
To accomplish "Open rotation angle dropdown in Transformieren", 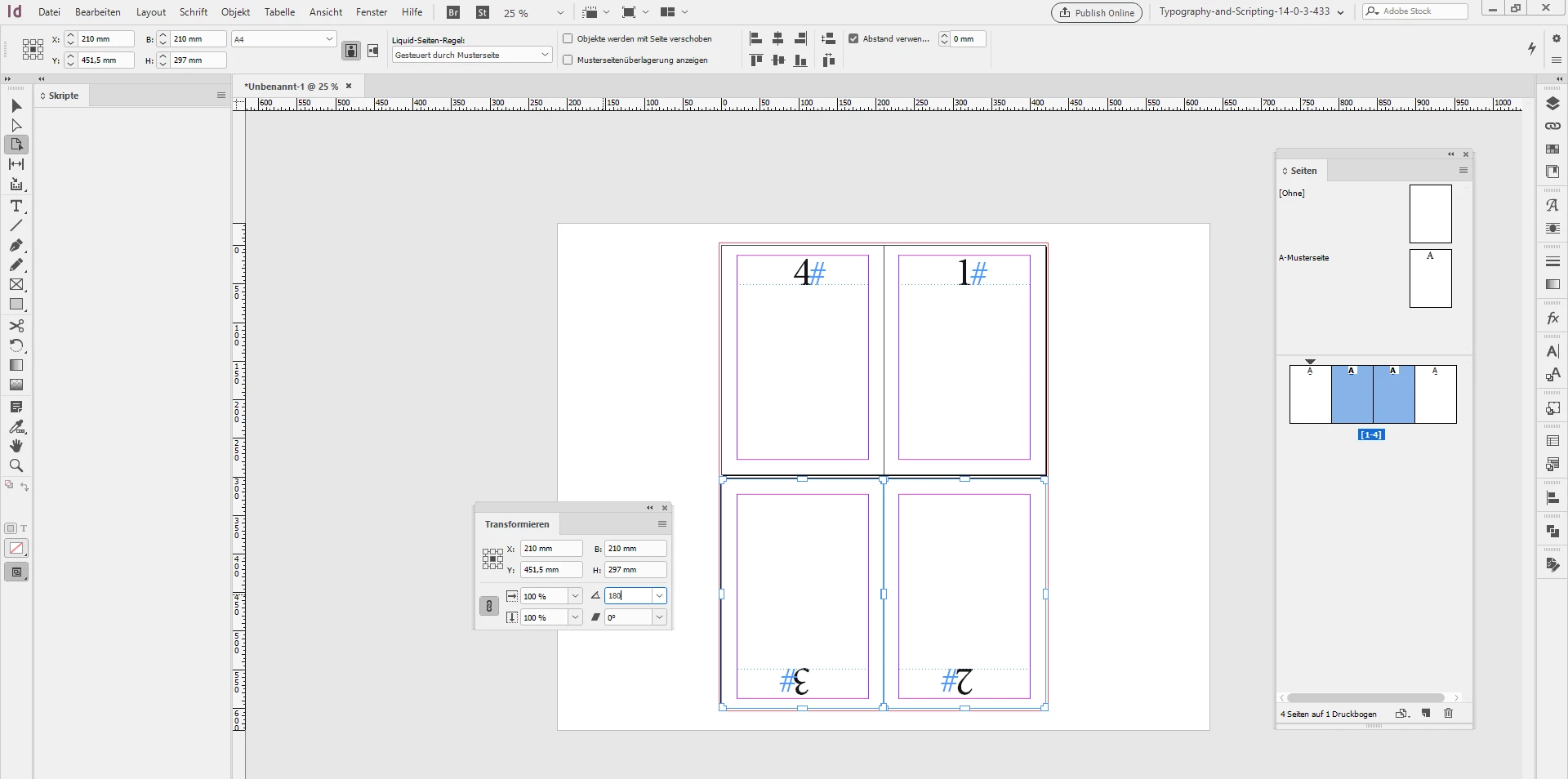I will coord(659,596).
